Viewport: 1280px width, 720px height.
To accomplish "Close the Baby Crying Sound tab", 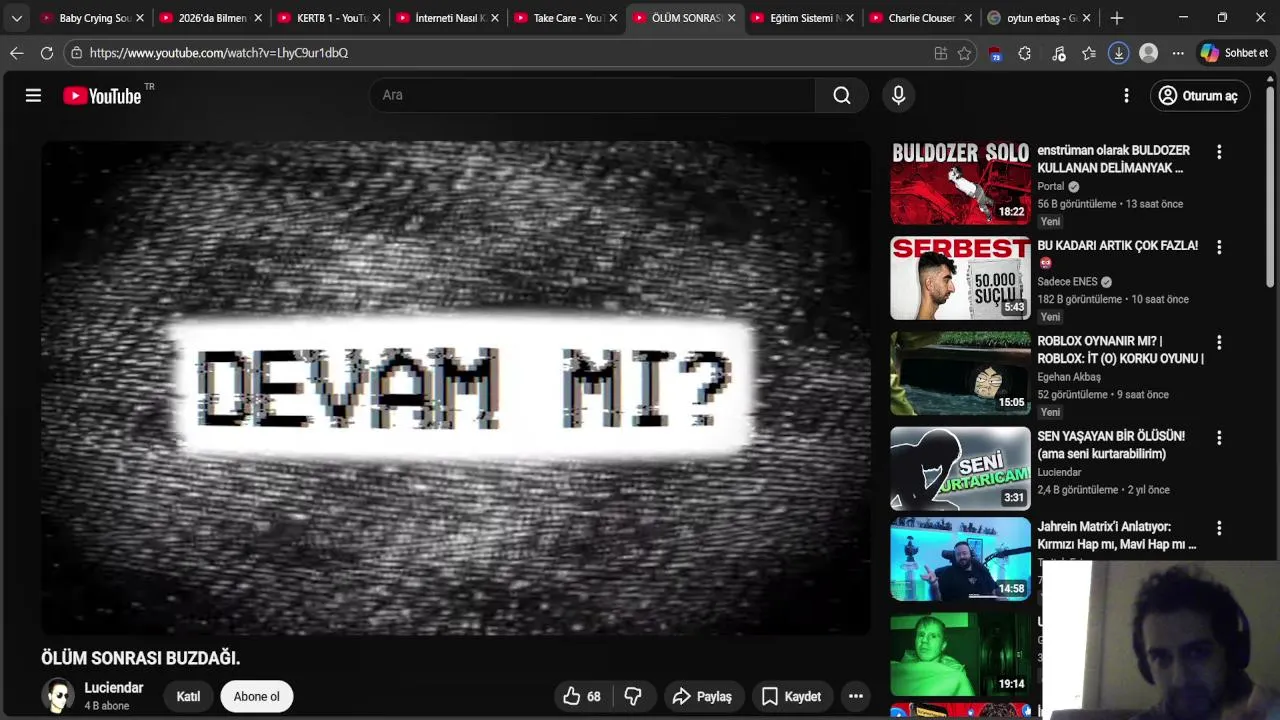I will tap(140, 18).
